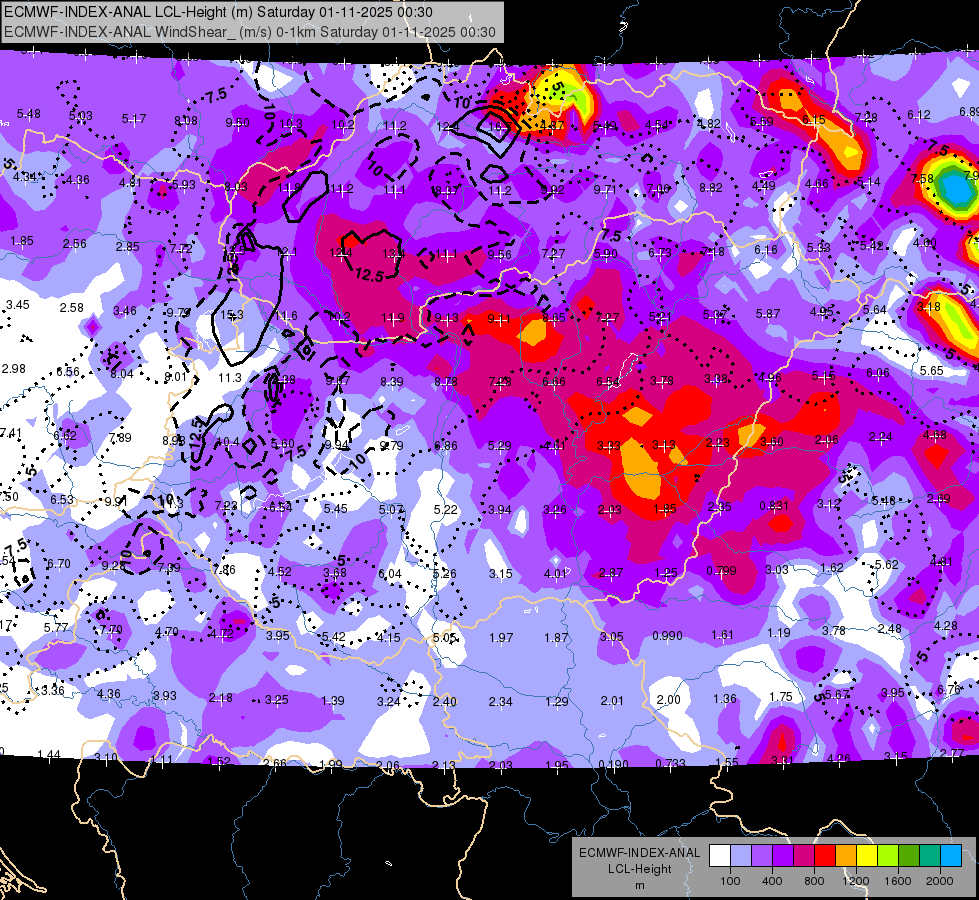Click the white swatch in the LCL-Height legend
Screen dimensions: 979x900
(720, 856)
